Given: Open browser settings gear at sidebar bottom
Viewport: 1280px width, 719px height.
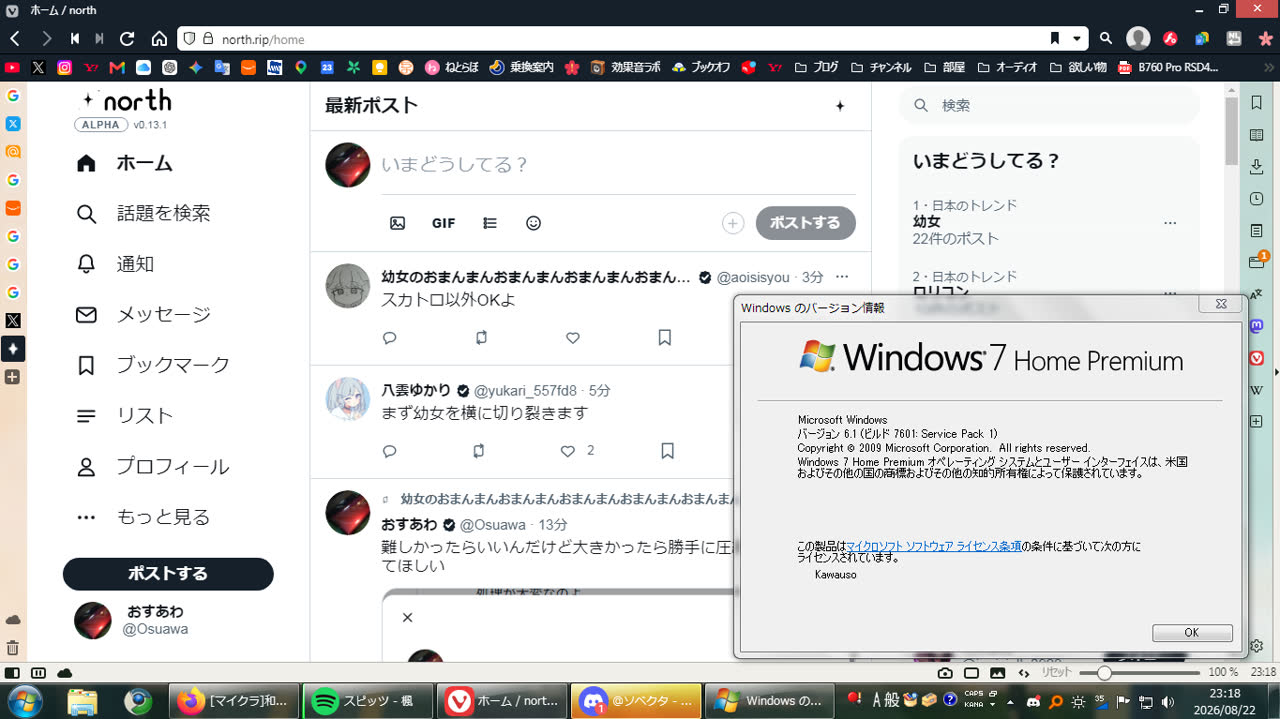Looking at the screenshot, I should click(1257, 646).
